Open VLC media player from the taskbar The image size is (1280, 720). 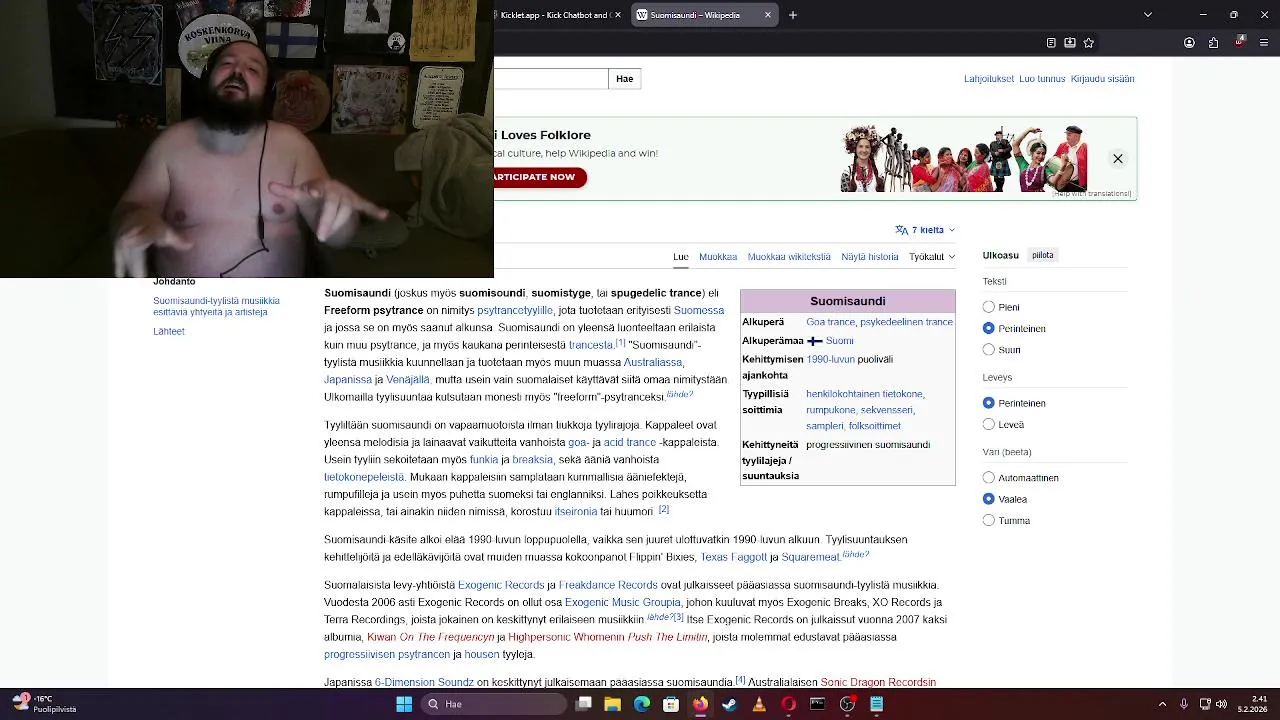pyautogui.click(x=759, y=704)
